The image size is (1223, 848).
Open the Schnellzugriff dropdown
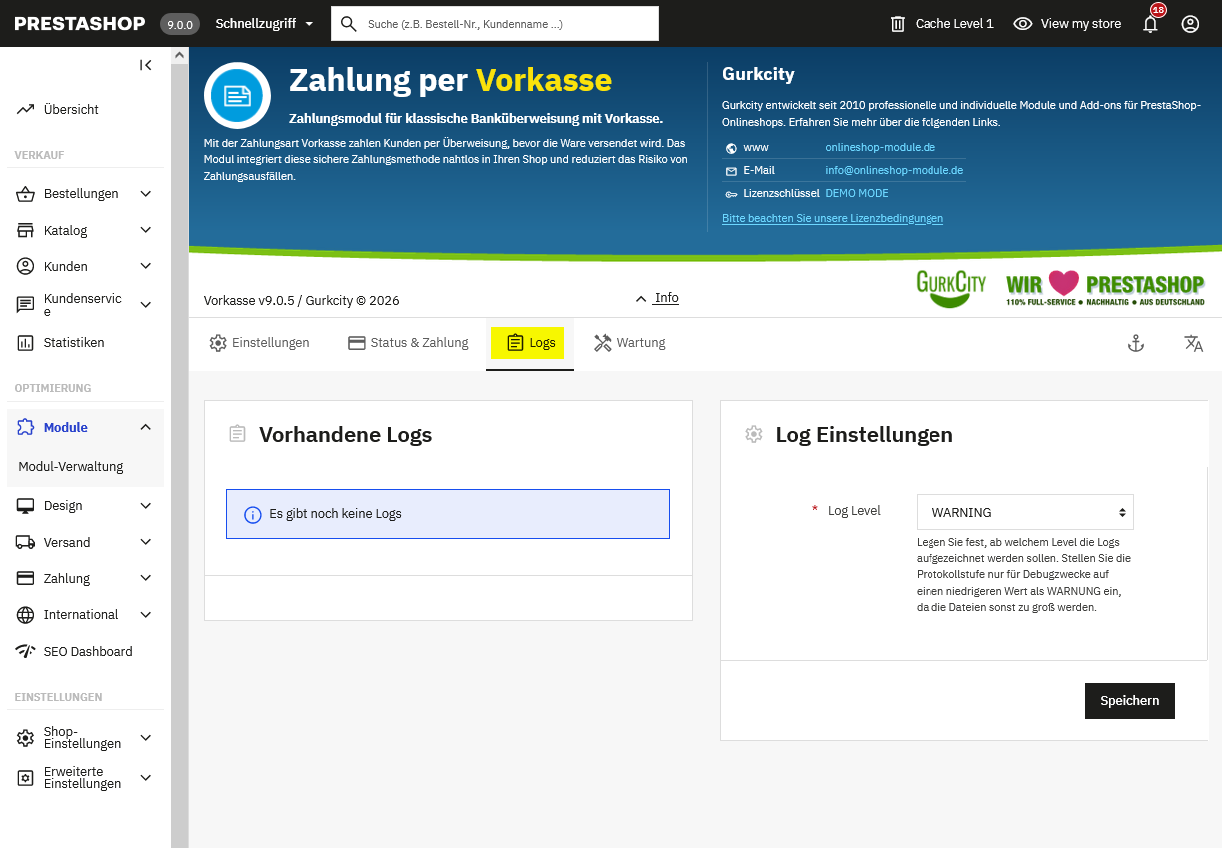click(264, 24)
